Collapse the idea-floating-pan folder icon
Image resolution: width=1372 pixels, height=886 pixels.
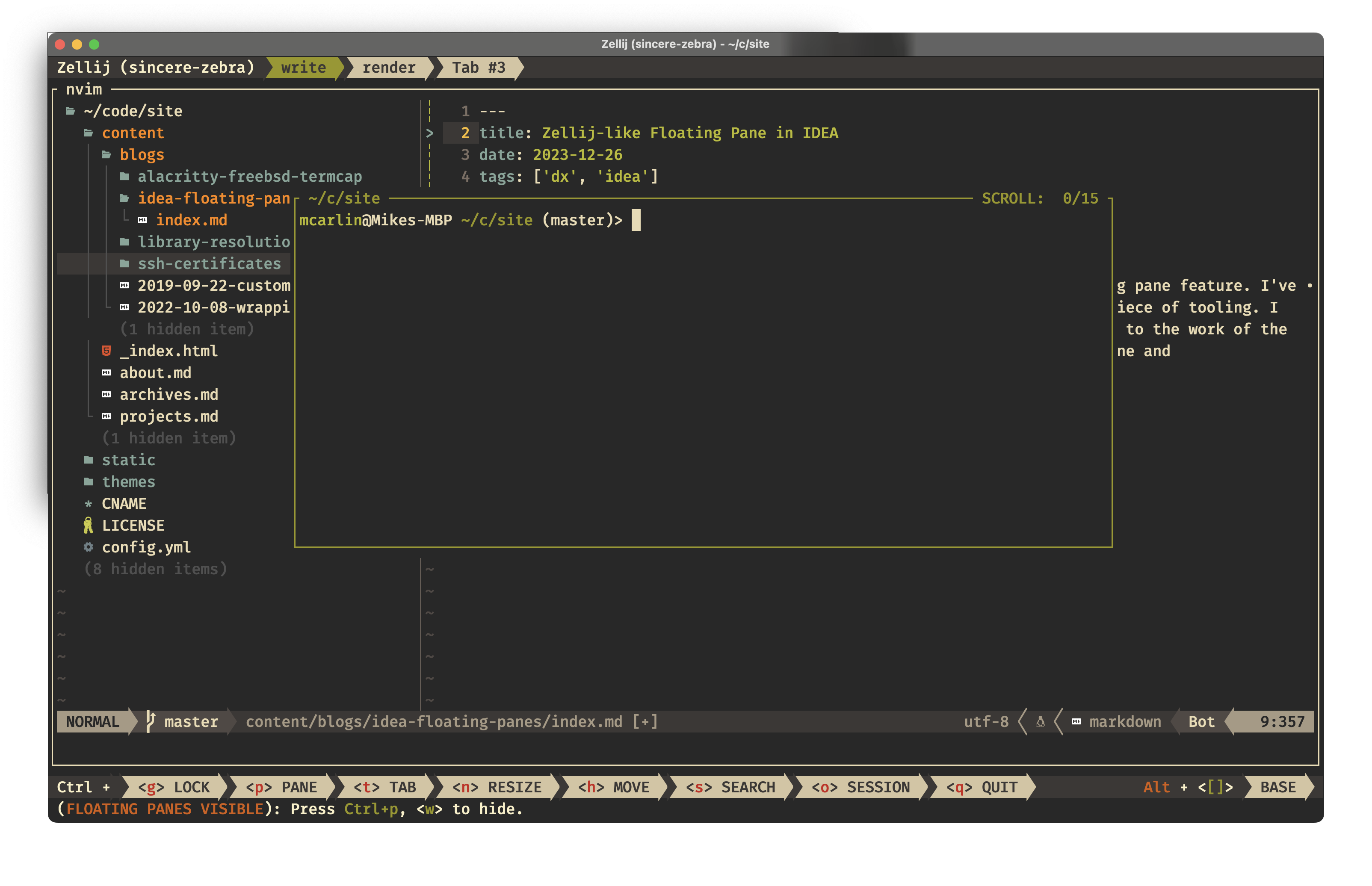(x=124, y=198)
